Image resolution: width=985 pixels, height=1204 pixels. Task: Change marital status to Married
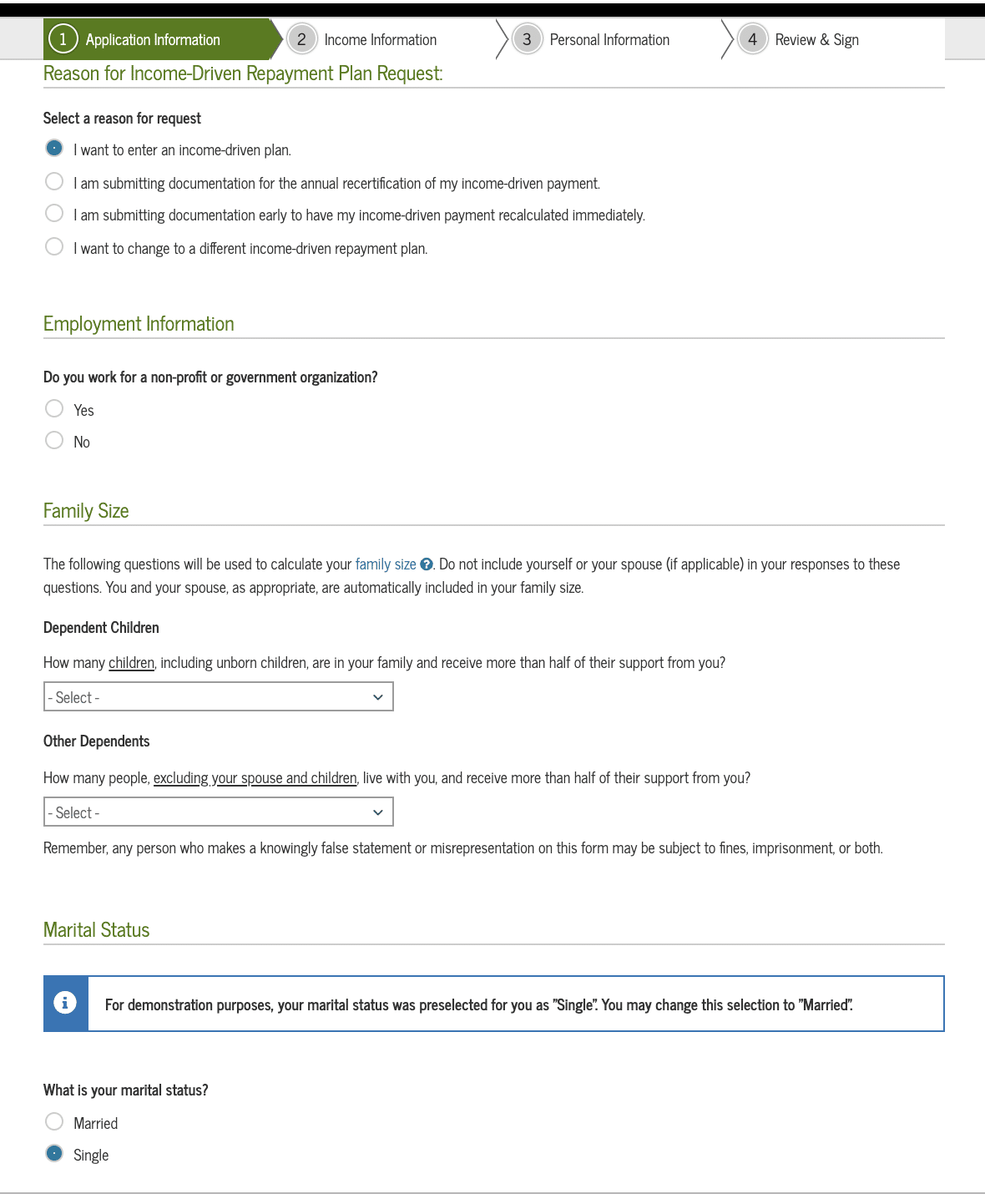coord(54,1121)
